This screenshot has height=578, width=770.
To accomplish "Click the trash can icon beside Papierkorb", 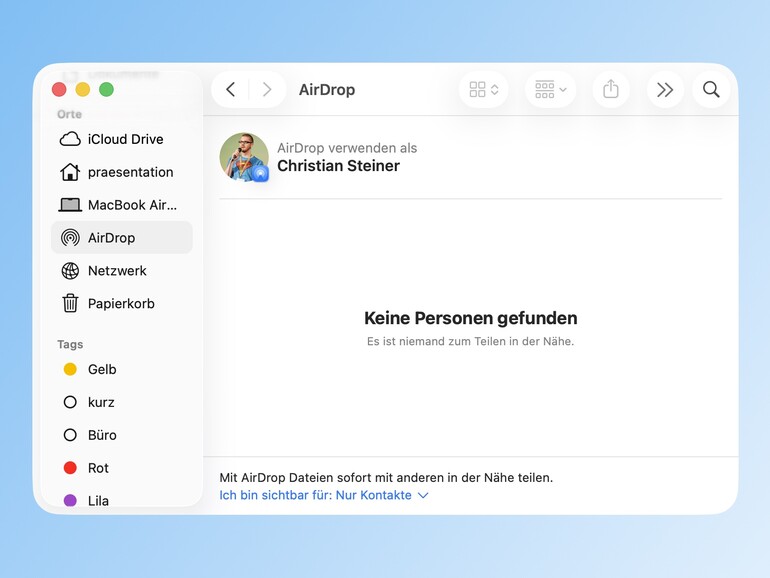I will [70, 303].
